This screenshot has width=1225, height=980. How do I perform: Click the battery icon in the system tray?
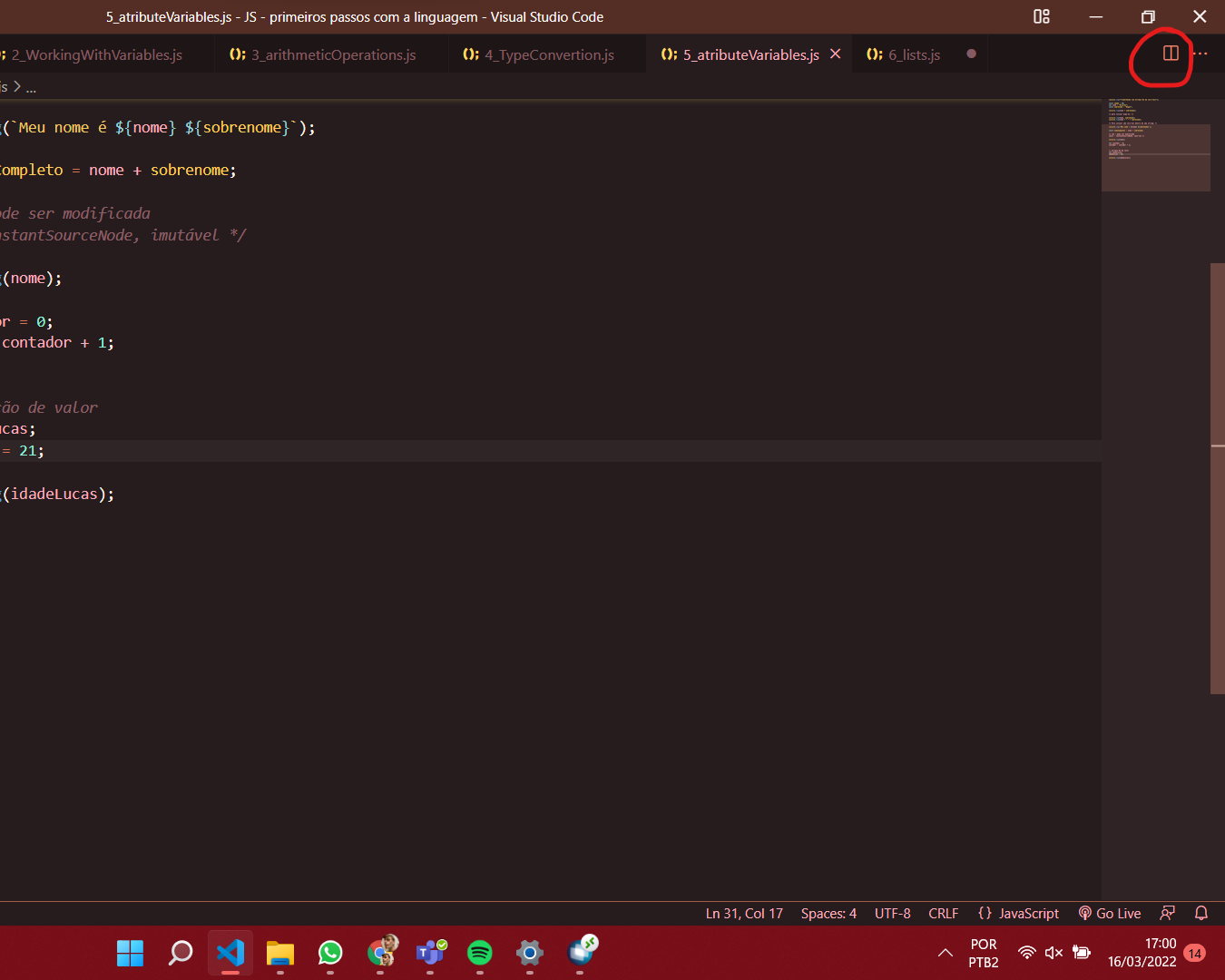1082,953
